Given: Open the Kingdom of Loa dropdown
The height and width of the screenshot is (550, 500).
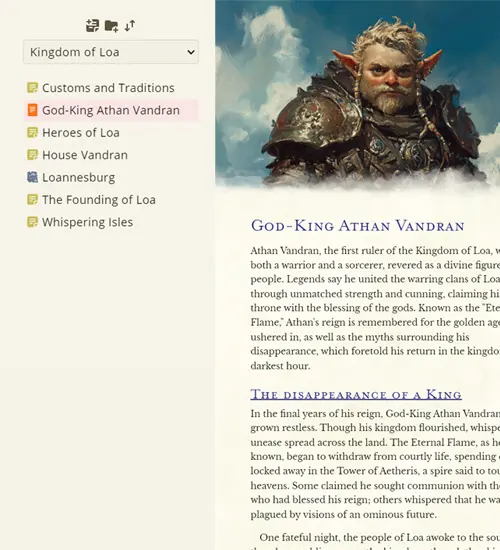Looking at the screenshot, I should point(111,52).
